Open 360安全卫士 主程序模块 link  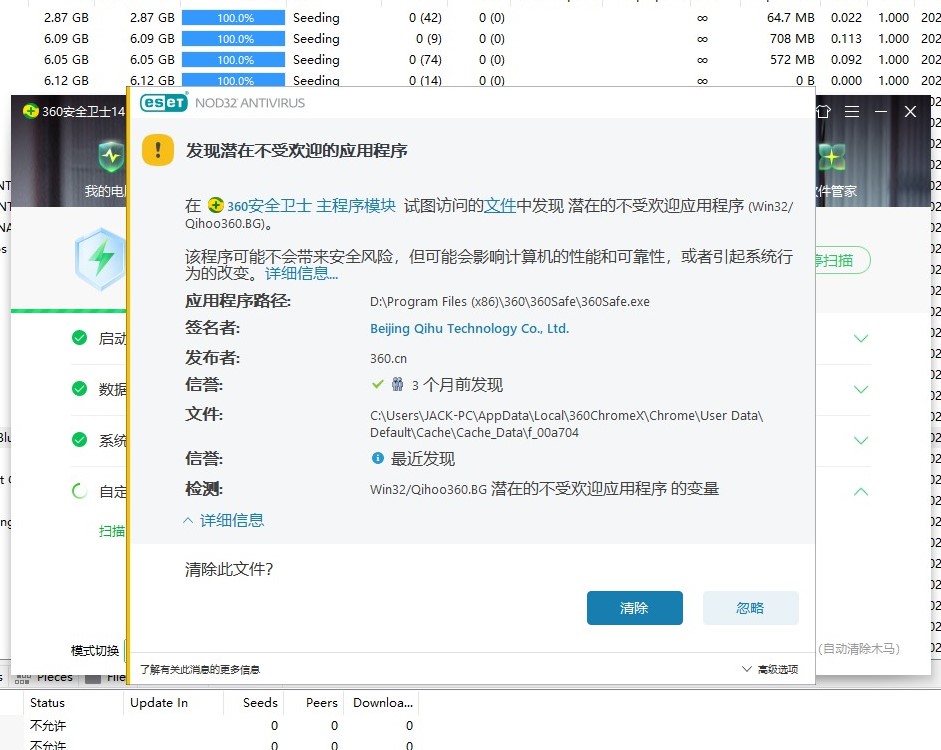point(311,206)
